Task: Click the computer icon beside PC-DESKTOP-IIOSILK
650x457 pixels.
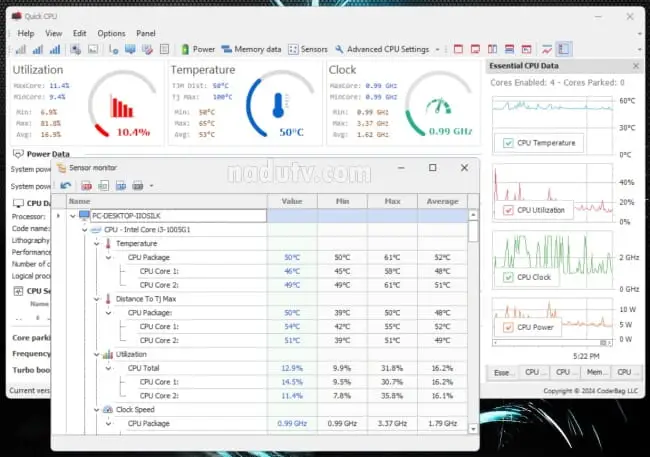Action: pos(84,215)
